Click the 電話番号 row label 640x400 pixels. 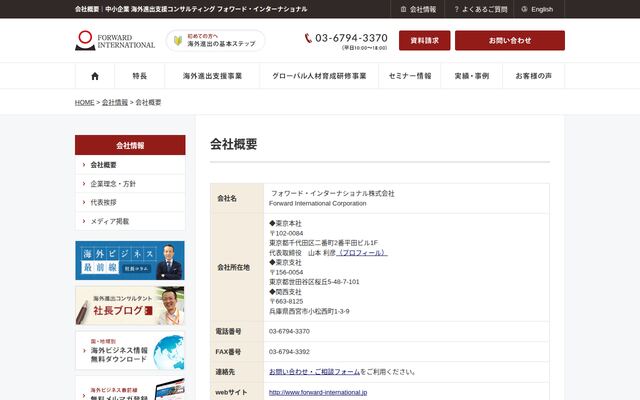pos(228,331)
